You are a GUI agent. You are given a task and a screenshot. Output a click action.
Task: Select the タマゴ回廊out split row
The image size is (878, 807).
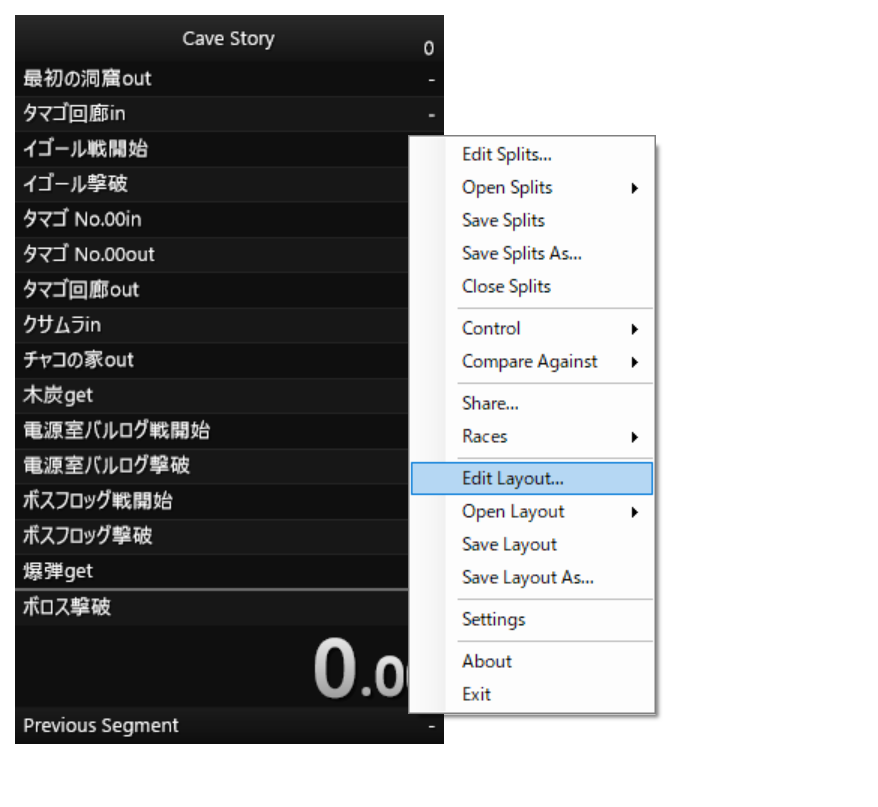212,290
